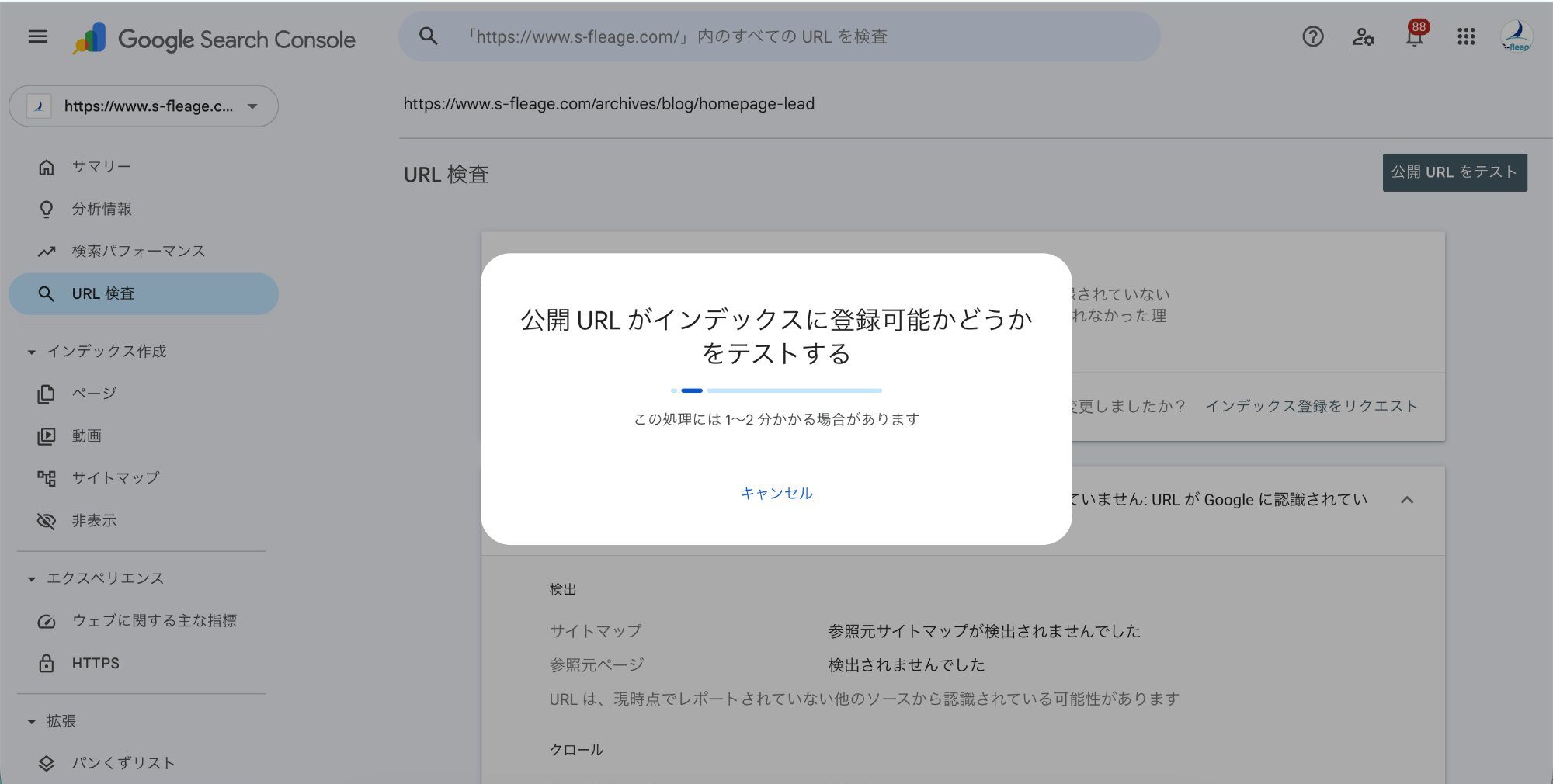Click the URL inspection search bar
1553x784 pixels.
(x=776, y=36)
